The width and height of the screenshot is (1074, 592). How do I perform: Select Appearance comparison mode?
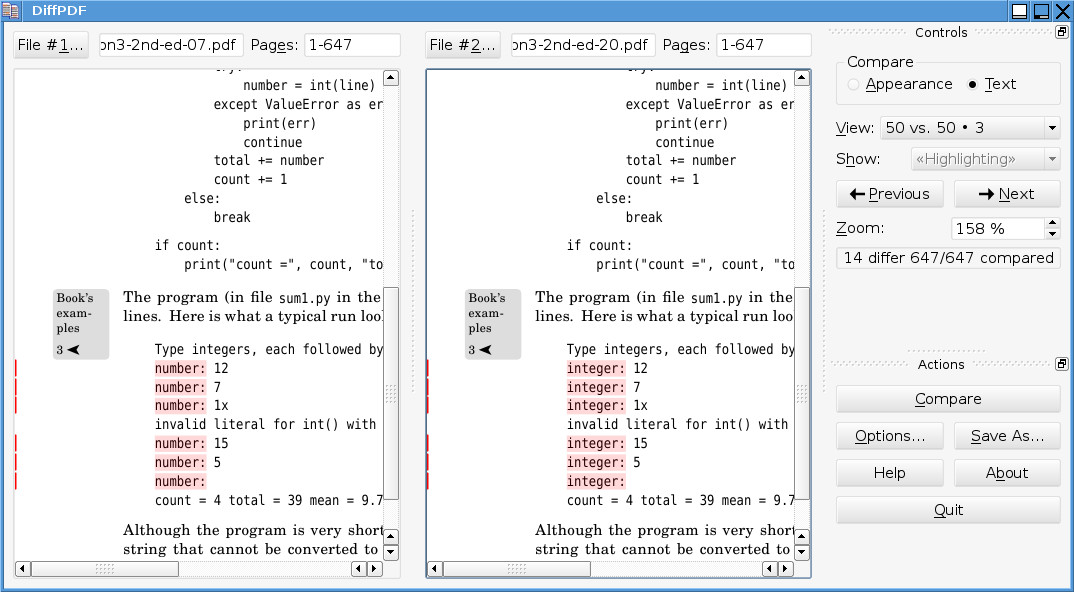coord(899,84)
